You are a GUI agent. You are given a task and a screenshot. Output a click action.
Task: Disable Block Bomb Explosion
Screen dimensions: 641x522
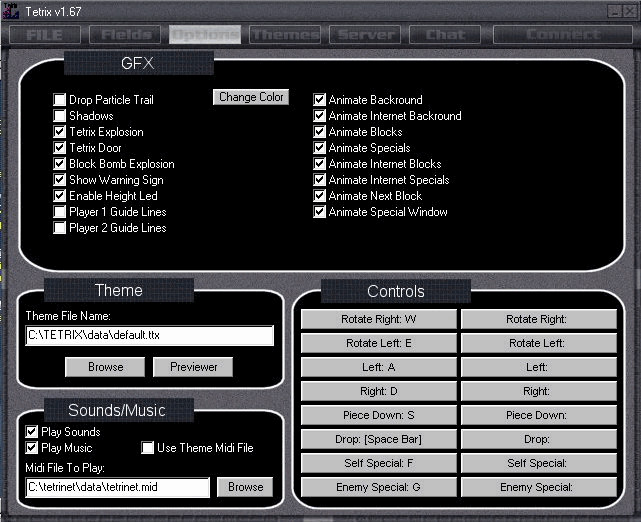click(x=60, y=164)
